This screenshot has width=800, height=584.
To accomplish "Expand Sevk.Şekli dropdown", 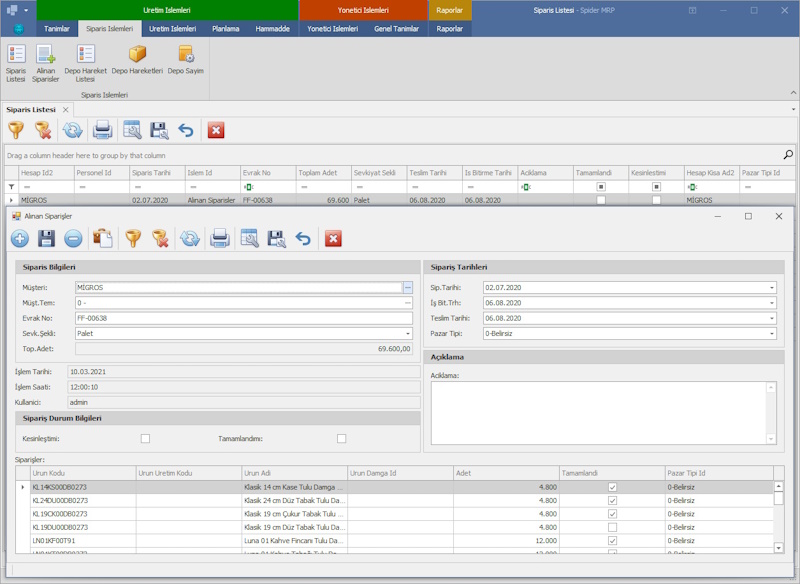I will [x=408, y=334].
